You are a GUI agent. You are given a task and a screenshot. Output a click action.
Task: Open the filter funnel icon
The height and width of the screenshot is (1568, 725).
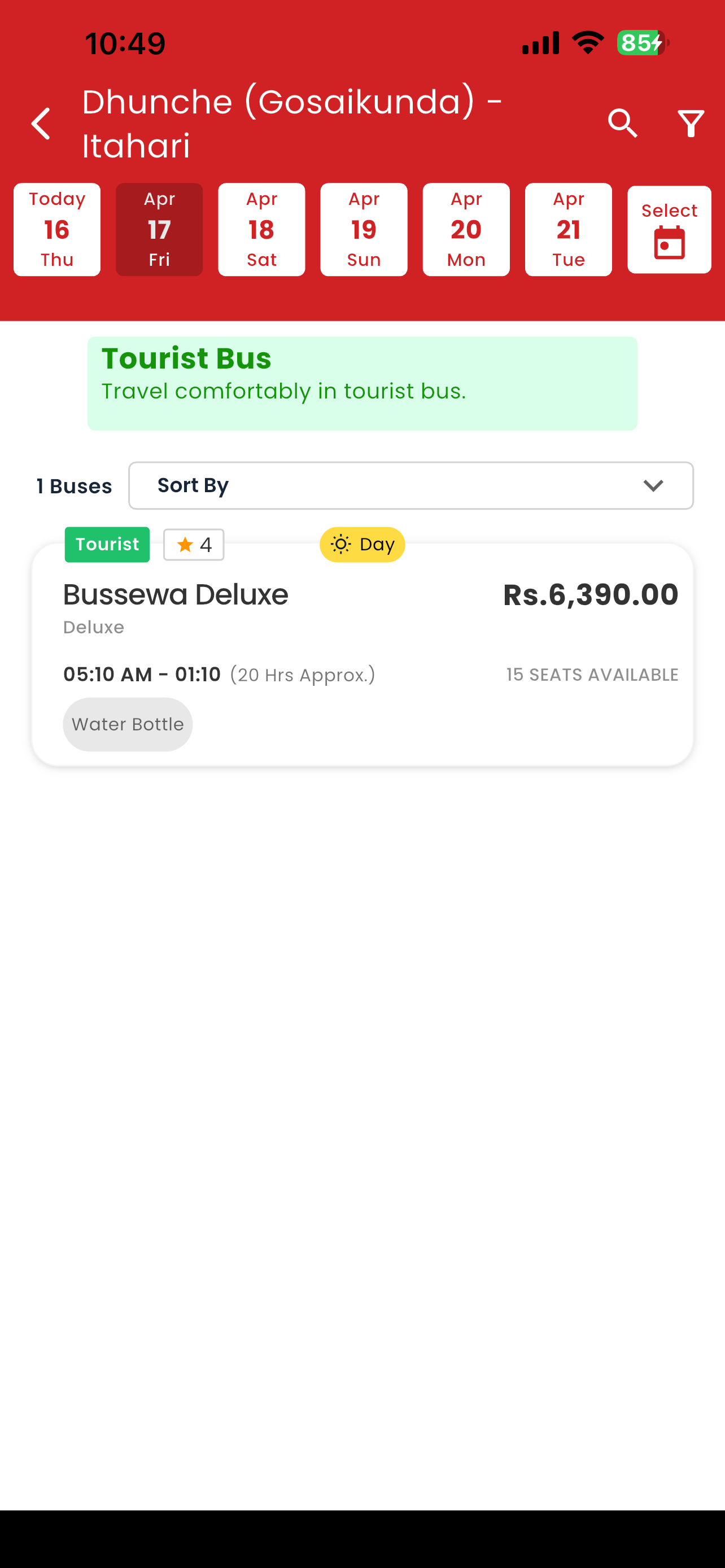tap(691, 124)
